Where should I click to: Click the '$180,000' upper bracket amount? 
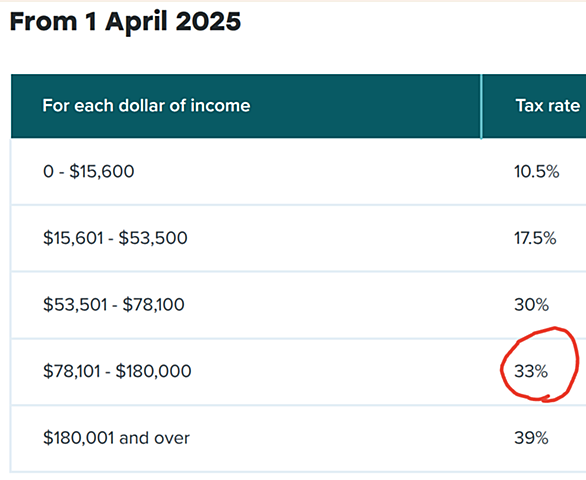pos(153,371)
